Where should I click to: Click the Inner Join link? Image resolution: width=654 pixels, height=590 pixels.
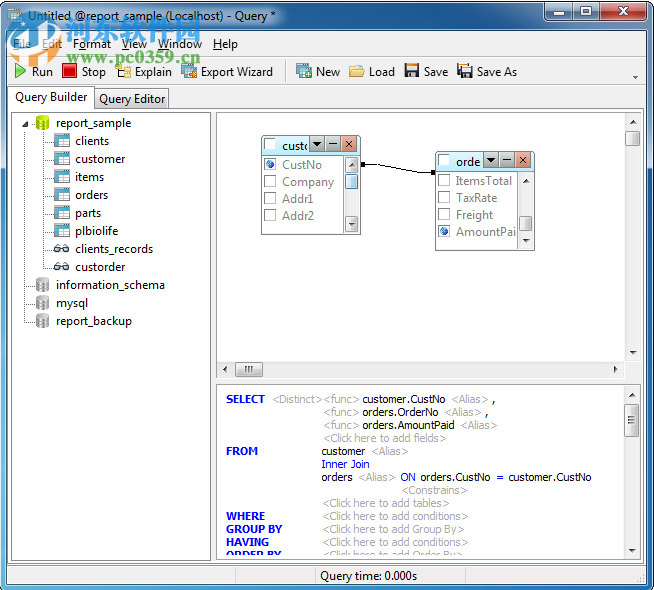345,464
